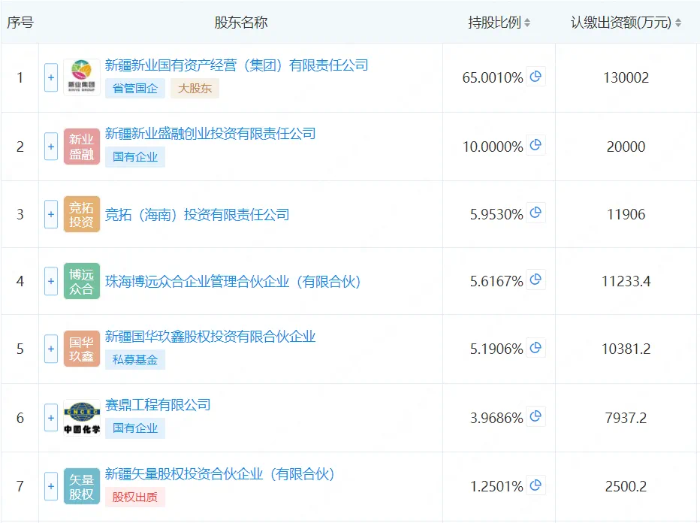Click the 私募基金 tag

click(135, 360)
